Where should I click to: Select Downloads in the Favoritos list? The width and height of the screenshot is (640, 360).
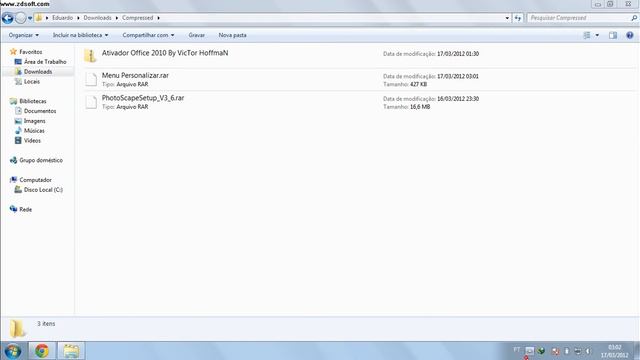(38, 71)
